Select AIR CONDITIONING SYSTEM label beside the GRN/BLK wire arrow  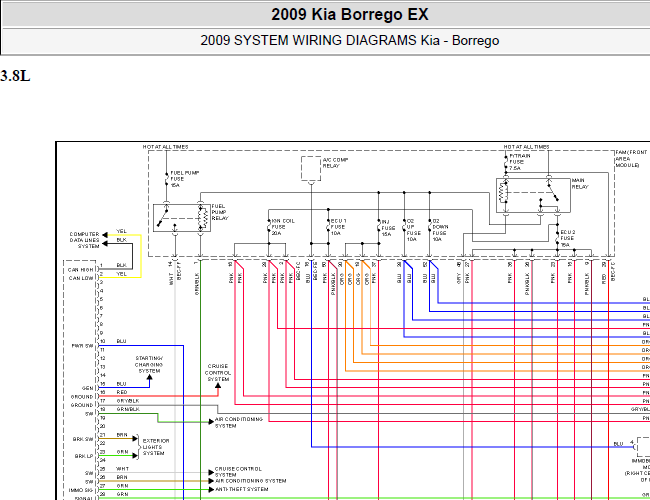tap(239, 422)
